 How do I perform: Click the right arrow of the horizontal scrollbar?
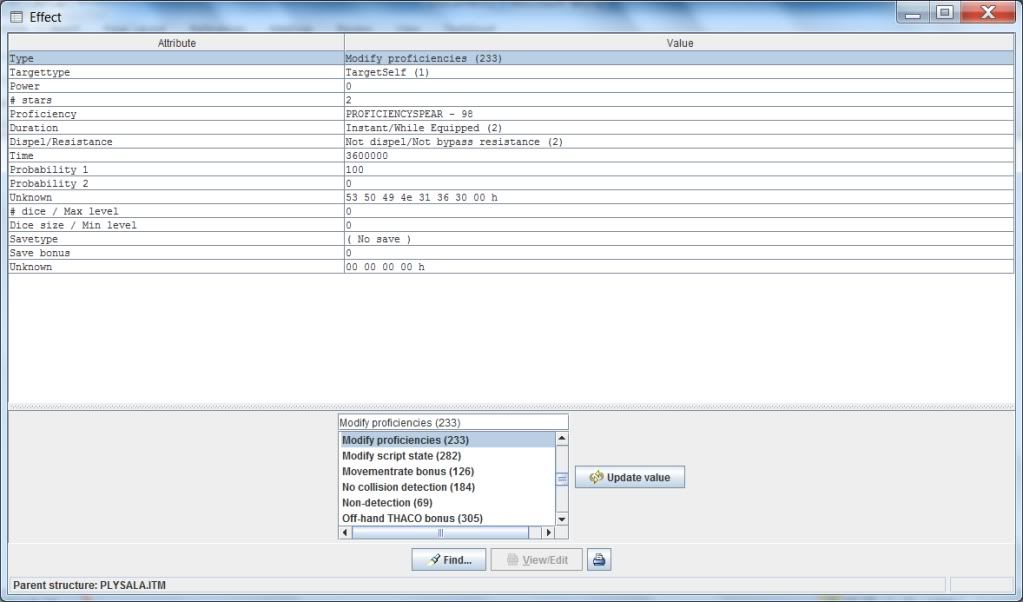click(x=547, y=533)
